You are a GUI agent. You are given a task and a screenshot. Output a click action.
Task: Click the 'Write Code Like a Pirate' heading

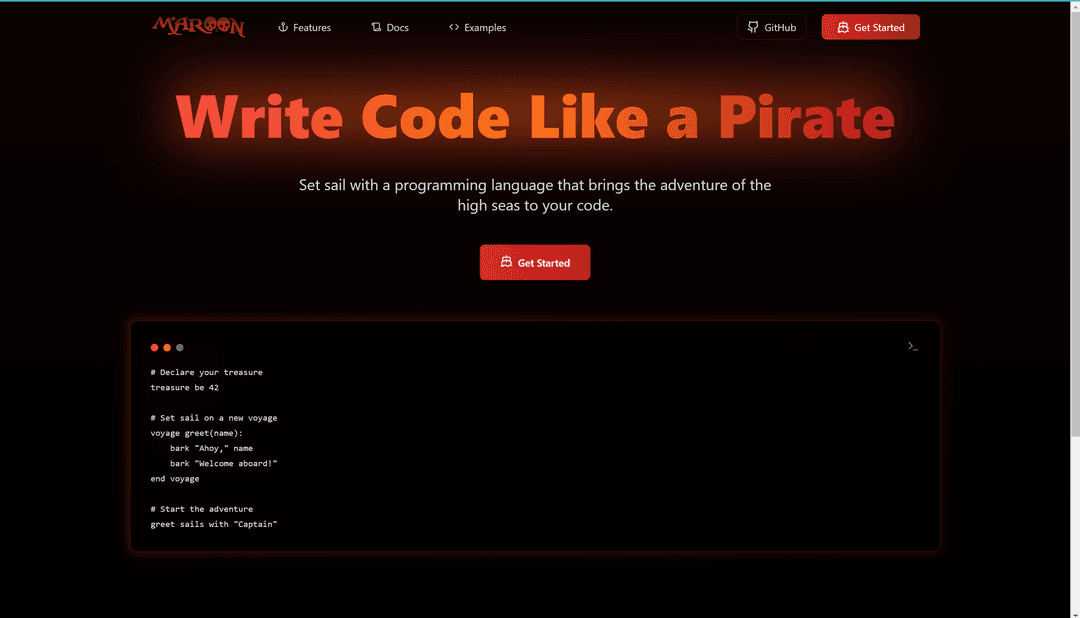pyautogui.click(x=535, y=116)
